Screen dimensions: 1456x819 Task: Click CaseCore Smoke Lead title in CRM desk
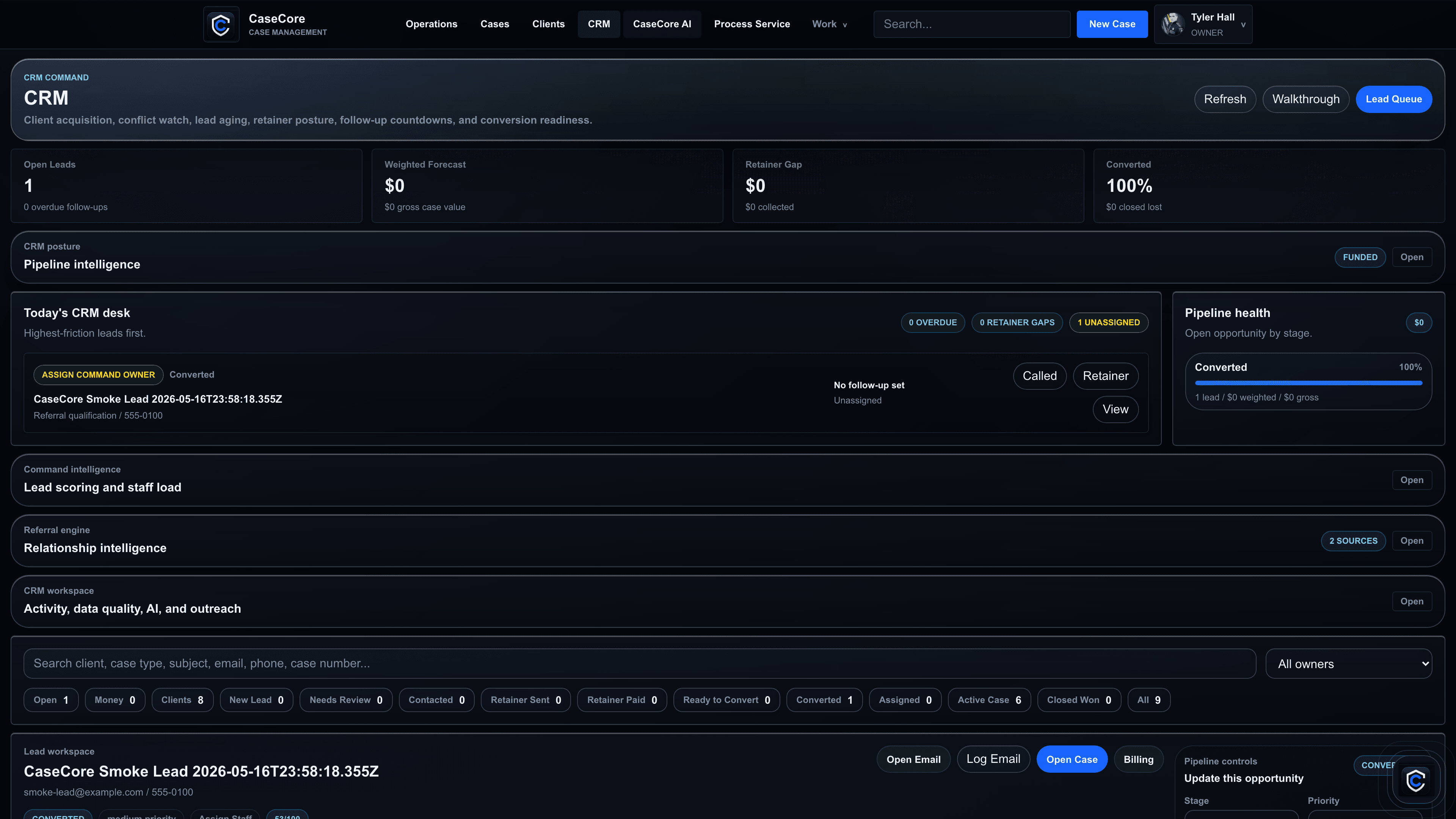(x=158, y=399)
